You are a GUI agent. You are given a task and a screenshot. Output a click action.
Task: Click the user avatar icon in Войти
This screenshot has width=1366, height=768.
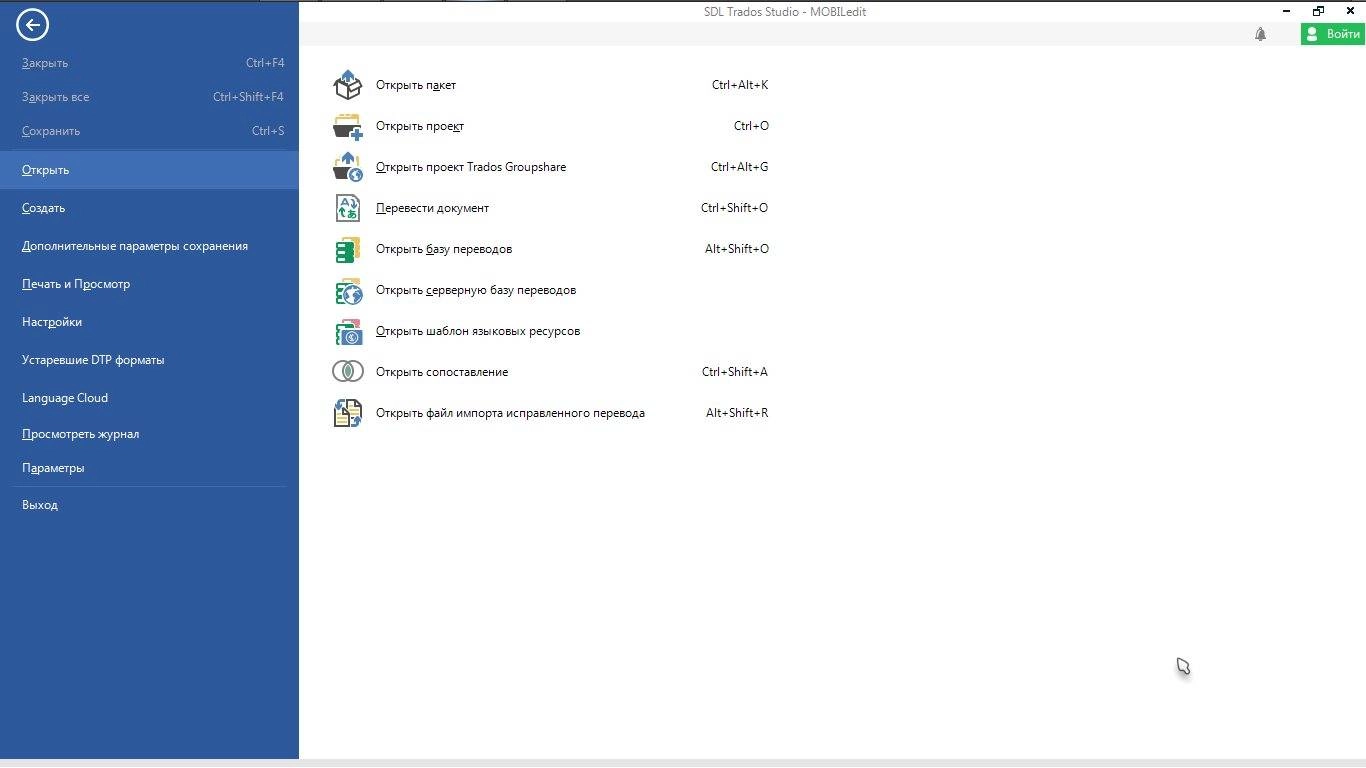(x=1312, y=34)
